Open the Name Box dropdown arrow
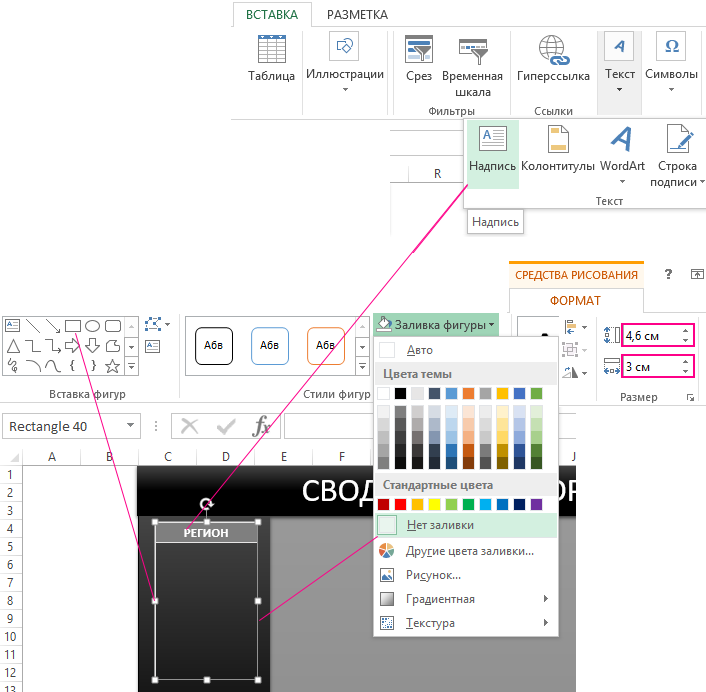 click(131, 427)
